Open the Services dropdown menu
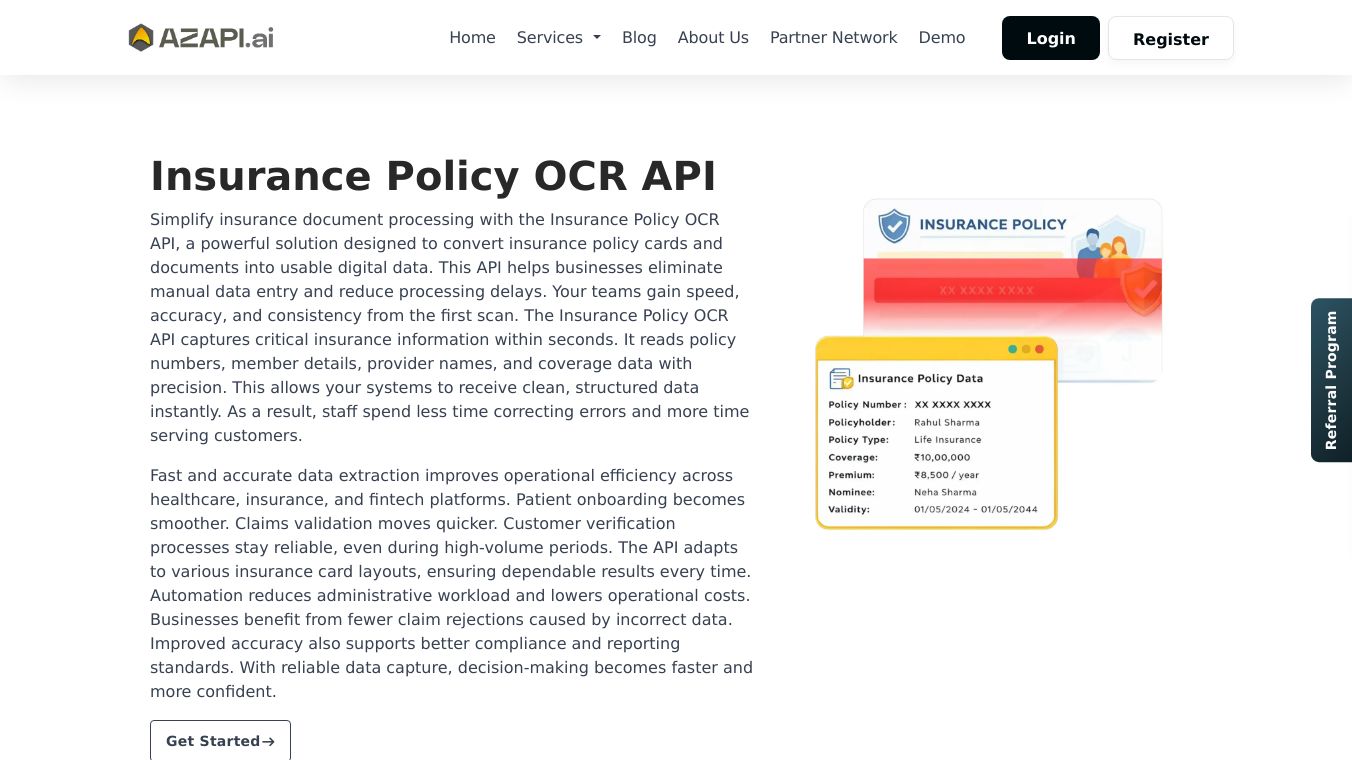The width and height of the screenshot is (1352, 760). click(x=550, y=37)
